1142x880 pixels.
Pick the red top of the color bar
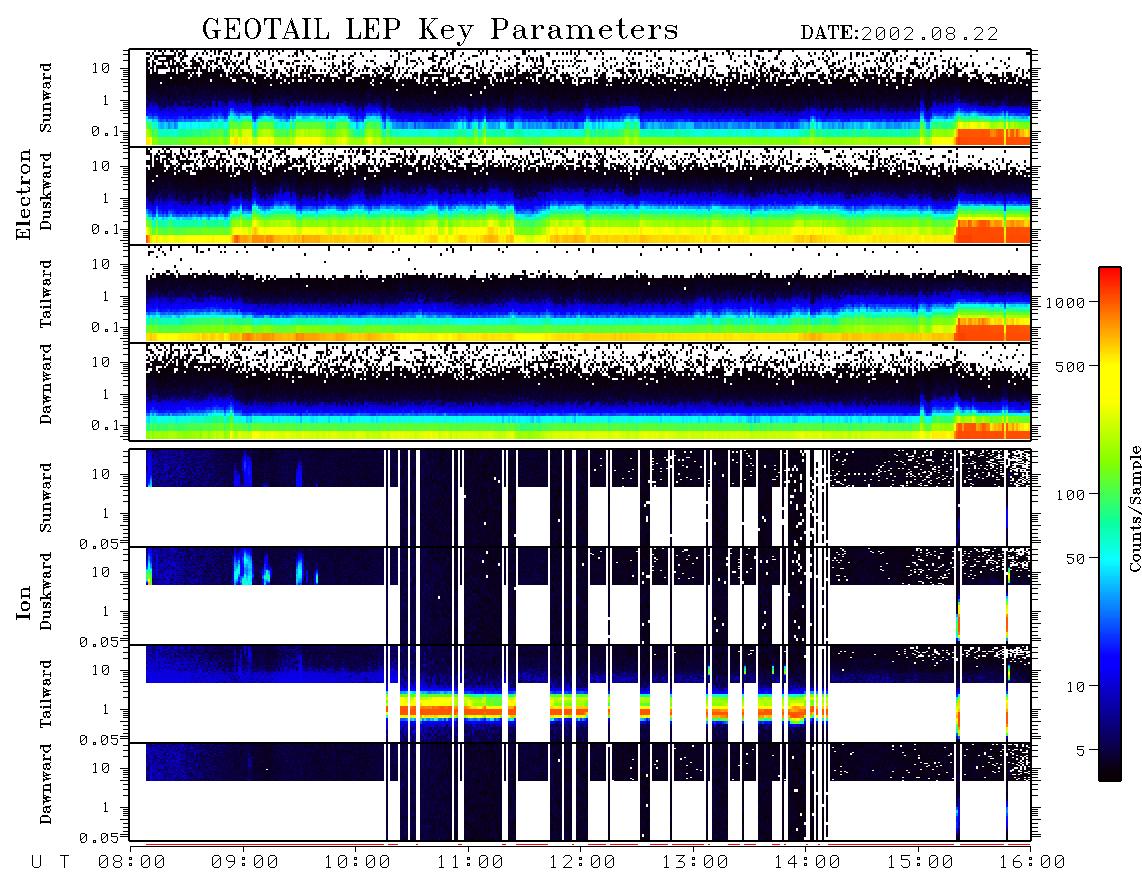pos(1110,280)
